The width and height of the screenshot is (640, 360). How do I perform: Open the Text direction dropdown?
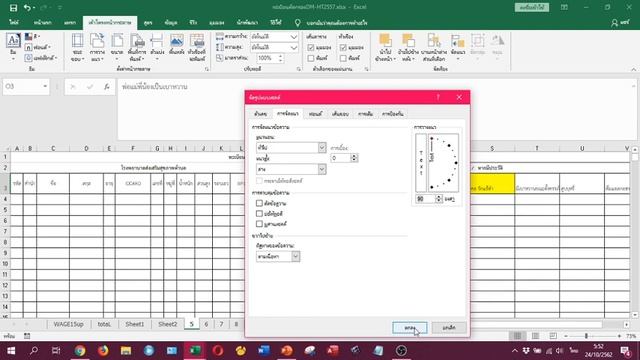[x=296, y=256]
